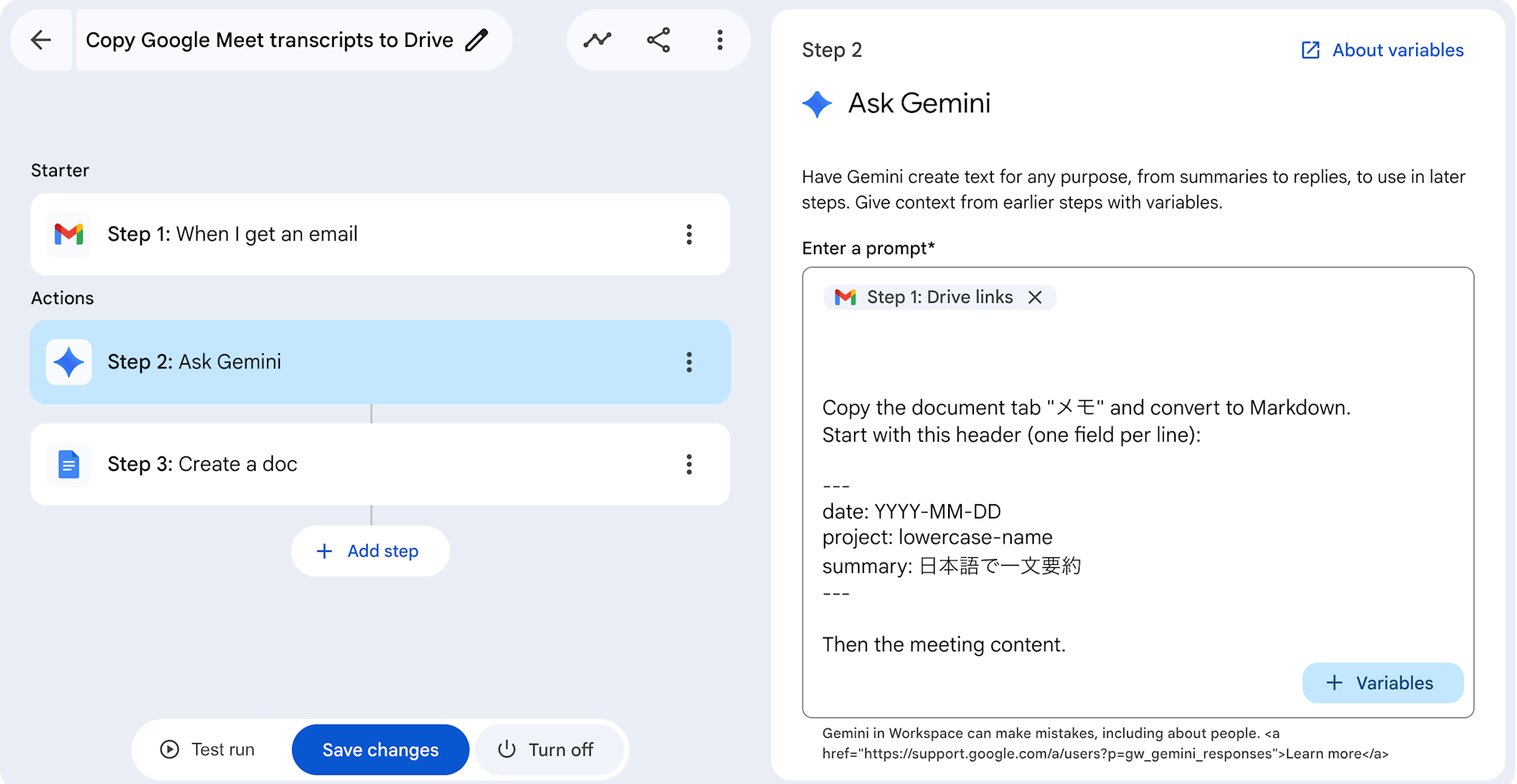This screenshot has height=784, width=1517.
Task: Open the top toolbar three-dot menu
Action: [x=719, y=40]
